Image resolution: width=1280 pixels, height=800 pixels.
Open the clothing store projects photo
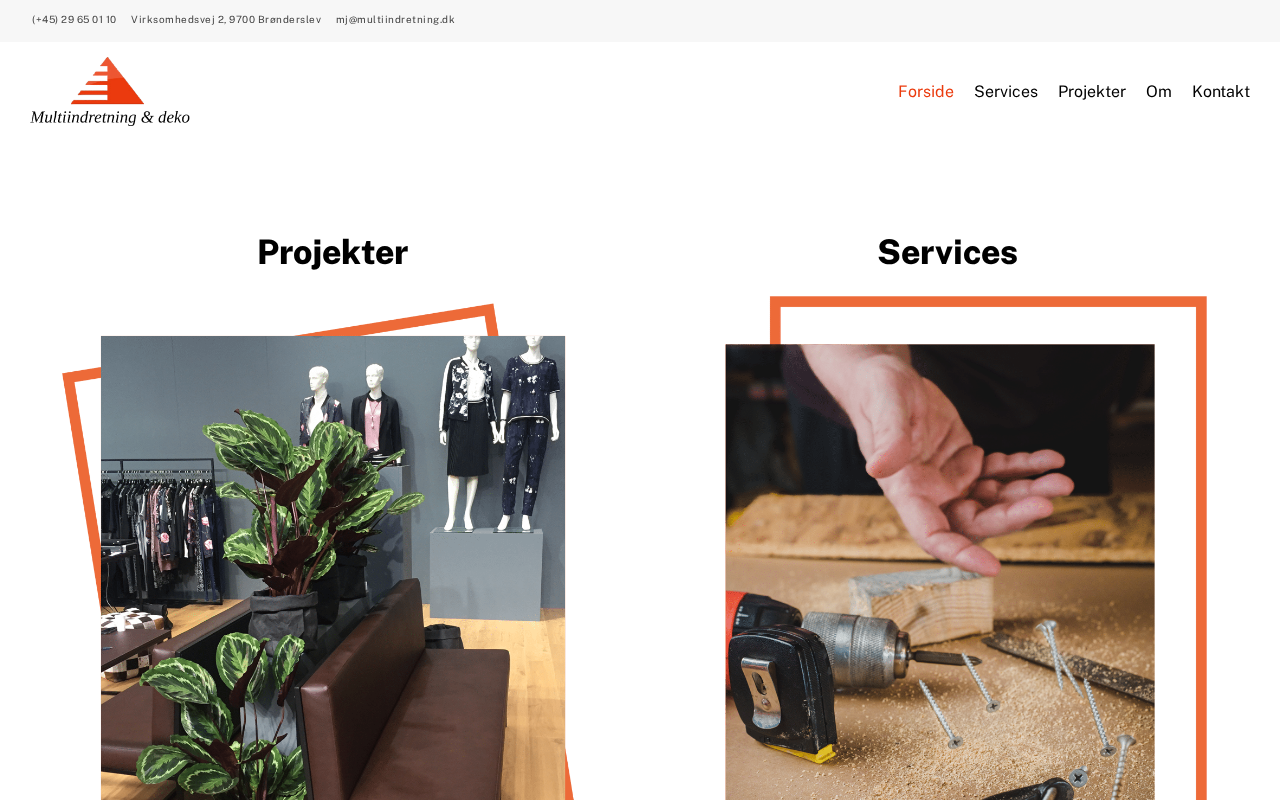click(333, 568)
